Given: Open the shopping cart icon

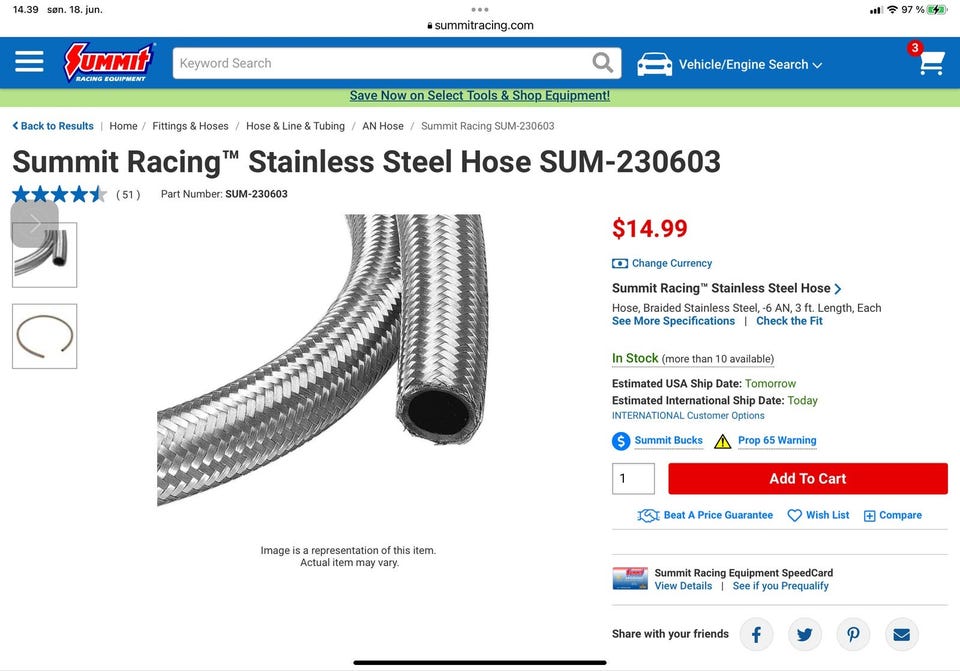Looking at the screenshot, I should pos(931,62).
